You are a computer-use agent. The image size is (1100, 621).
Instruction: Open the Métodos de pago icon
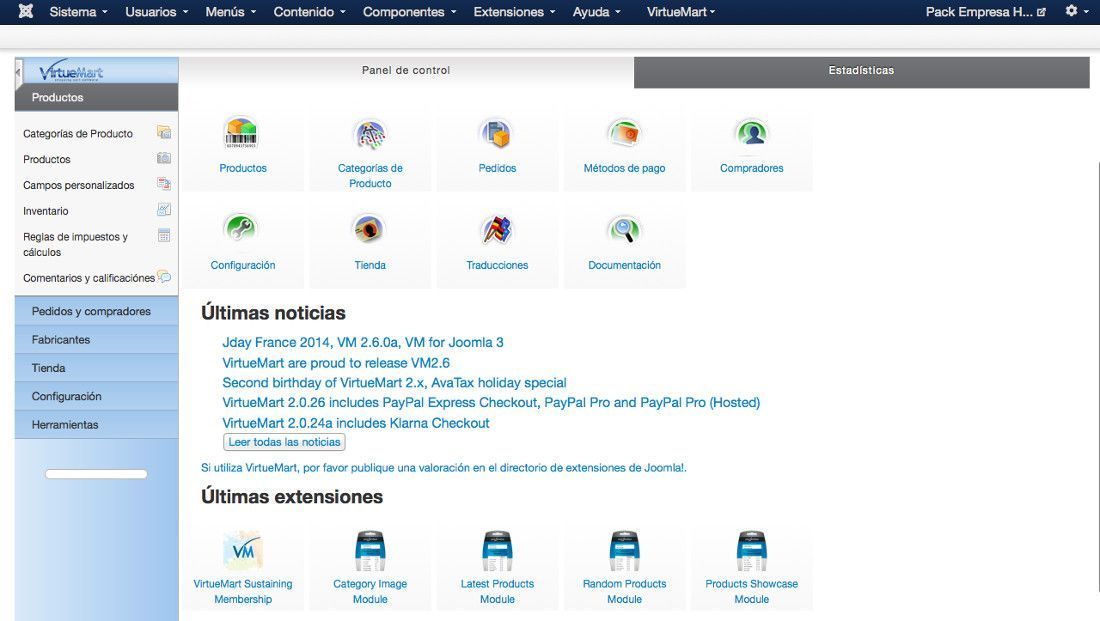[x=624, y=133]
